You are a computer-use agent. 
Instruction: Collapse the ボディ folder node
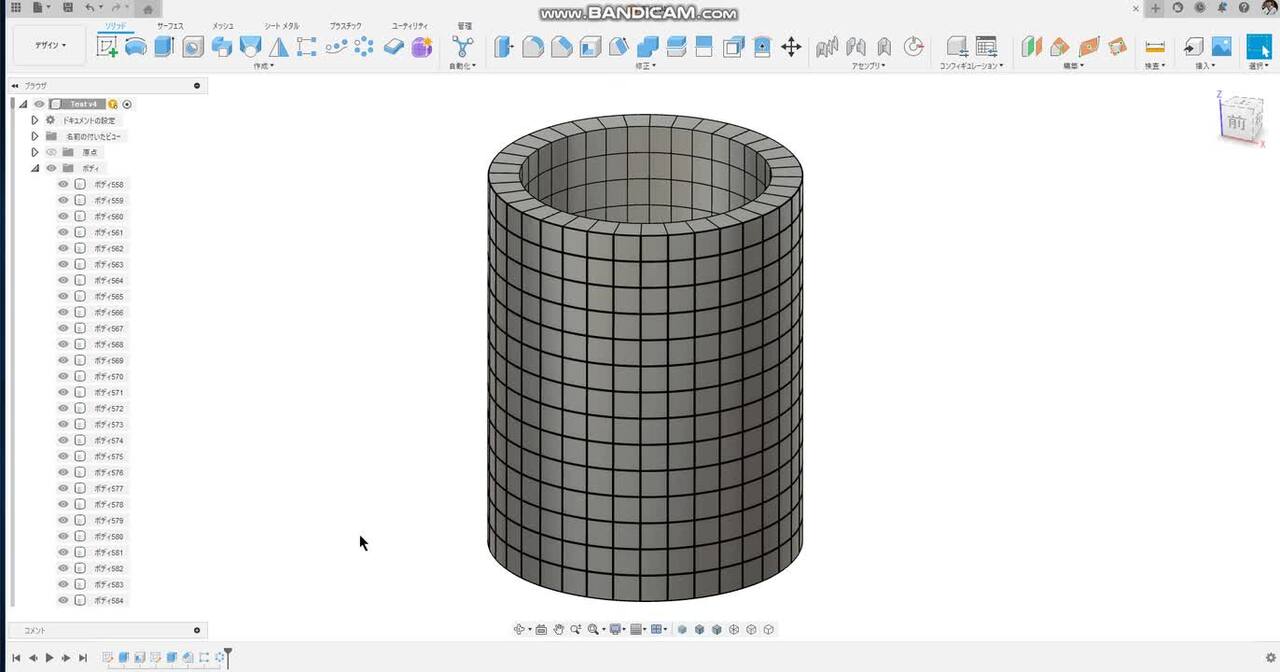34,168
